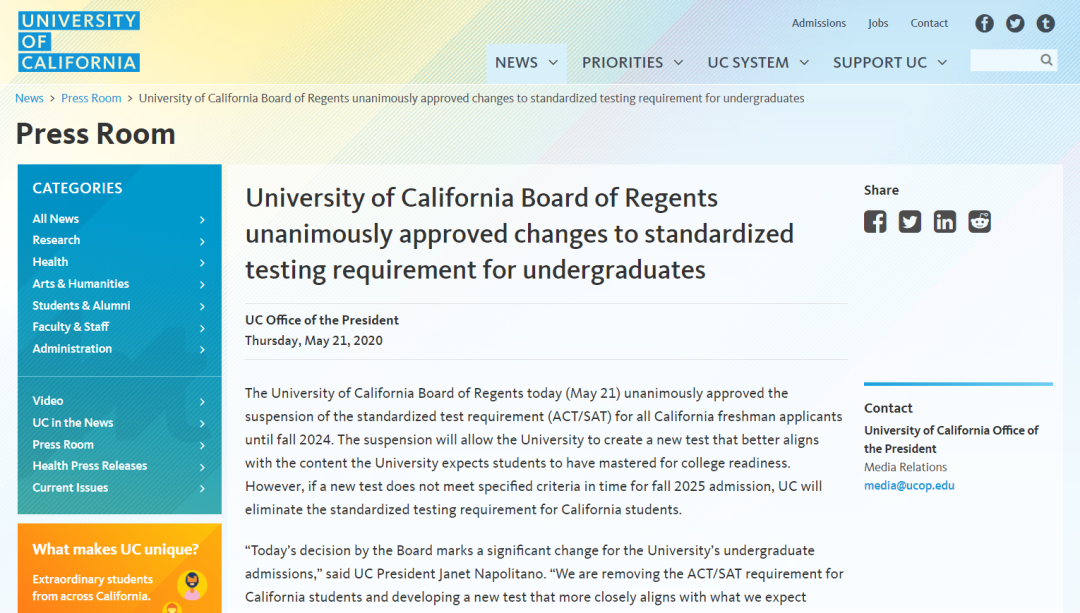
Task: Open UC Facebook page in header
Action: (985, 23)
